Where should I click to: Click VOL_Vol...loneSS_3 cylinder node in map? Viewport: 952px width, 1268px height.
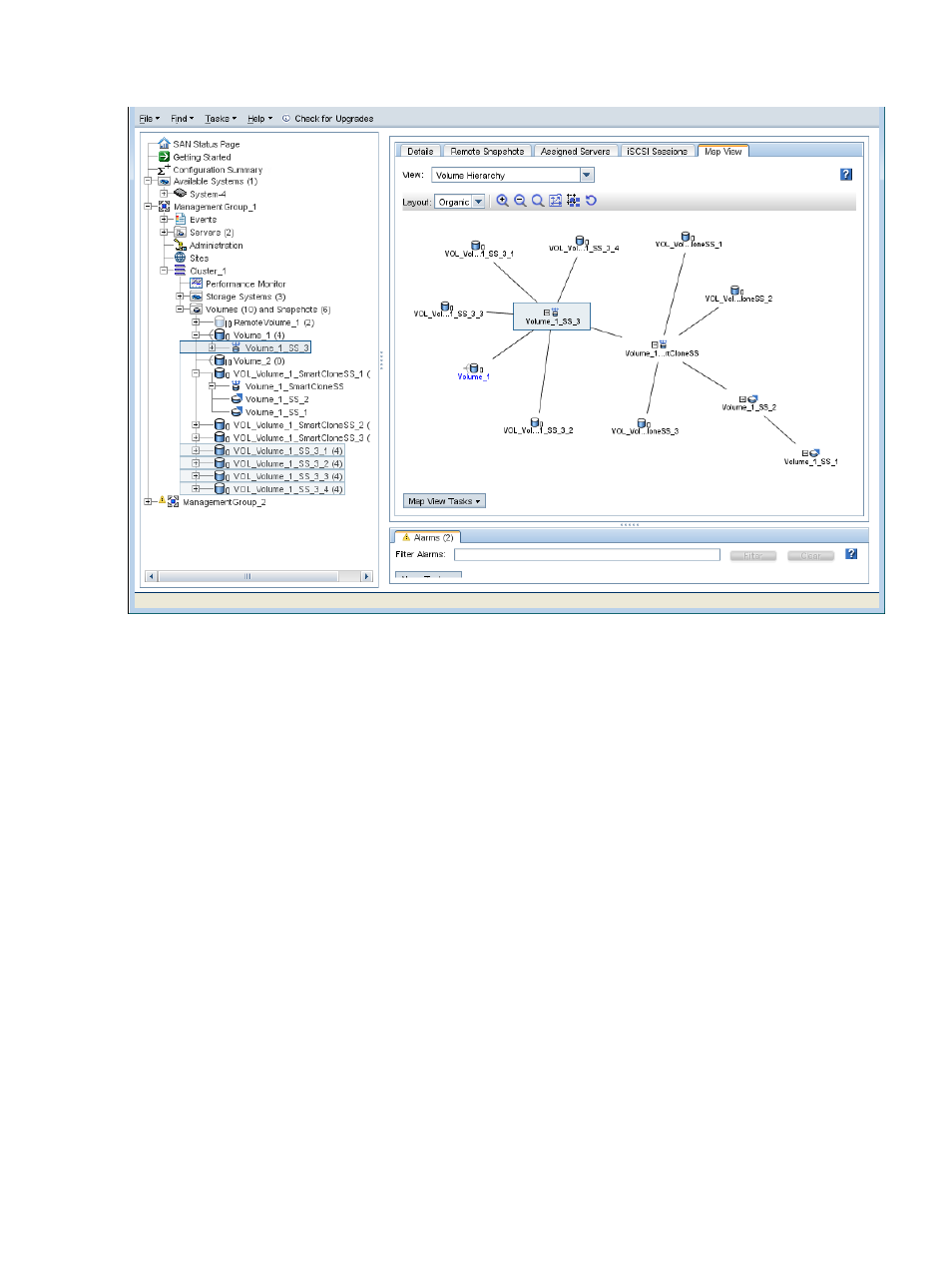click(x=644, y=426)
